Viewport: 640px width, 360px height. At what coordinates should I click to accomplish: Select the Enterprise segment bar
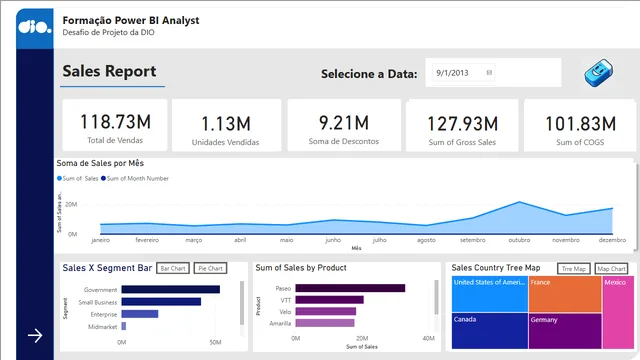[x=140, y=314]
